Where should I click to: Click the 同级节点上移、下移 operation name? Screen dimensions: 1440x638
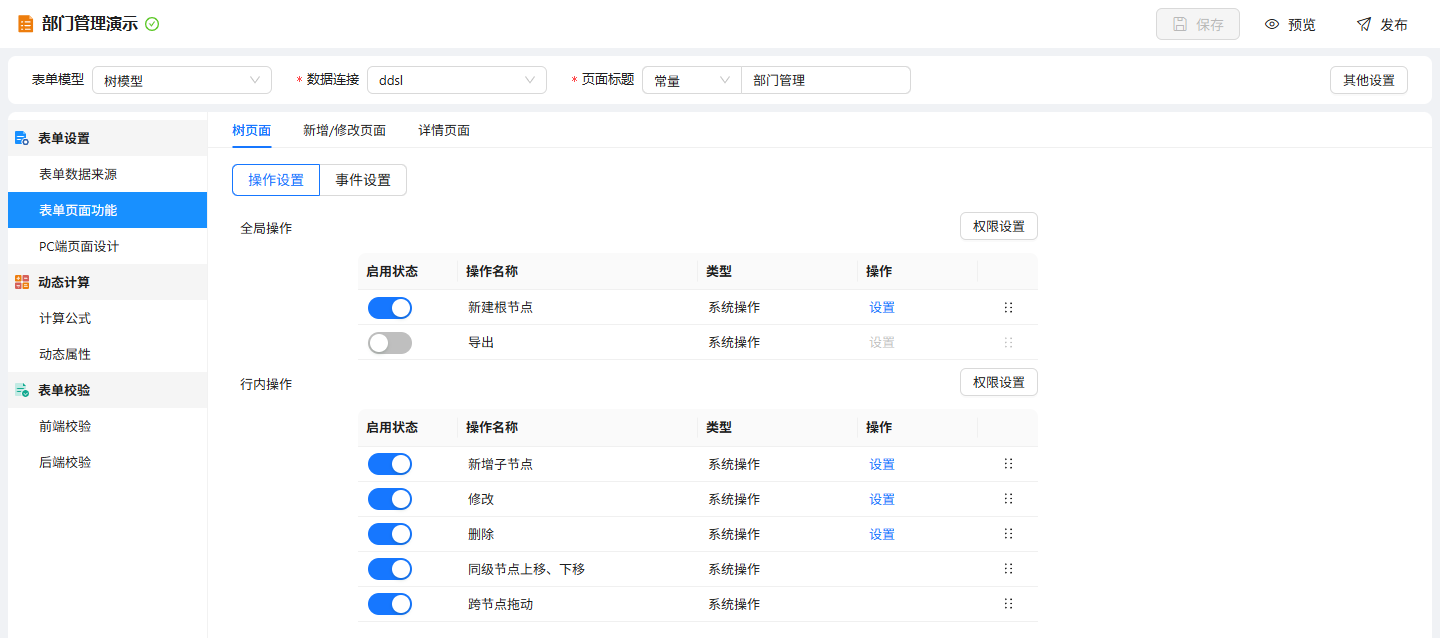tap(526, 569)
